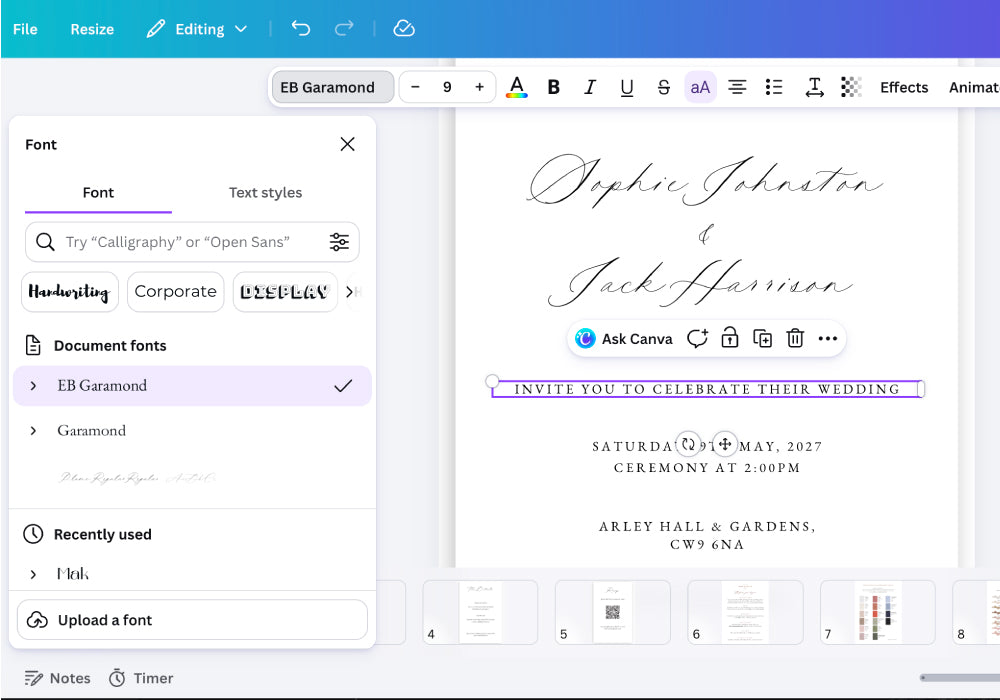Select the Sophie Johnston script text
The height and width of the screenshot is (700, 1000).
[705, 182]
